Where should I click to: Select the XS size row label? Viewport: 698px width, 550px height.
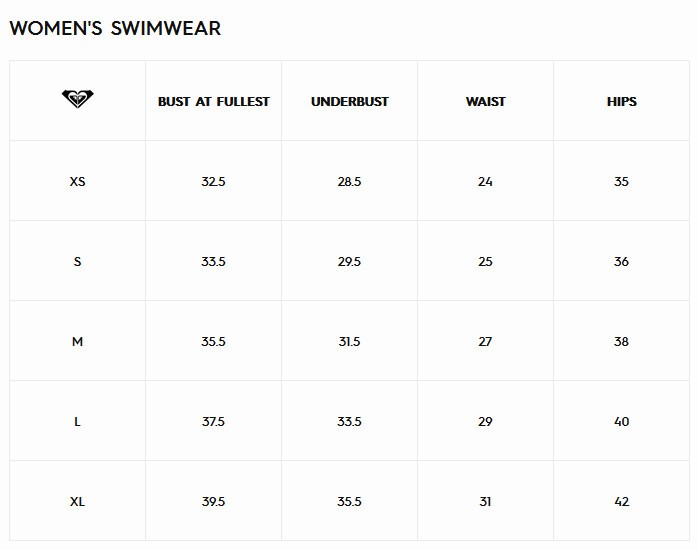tap(77, 182)
